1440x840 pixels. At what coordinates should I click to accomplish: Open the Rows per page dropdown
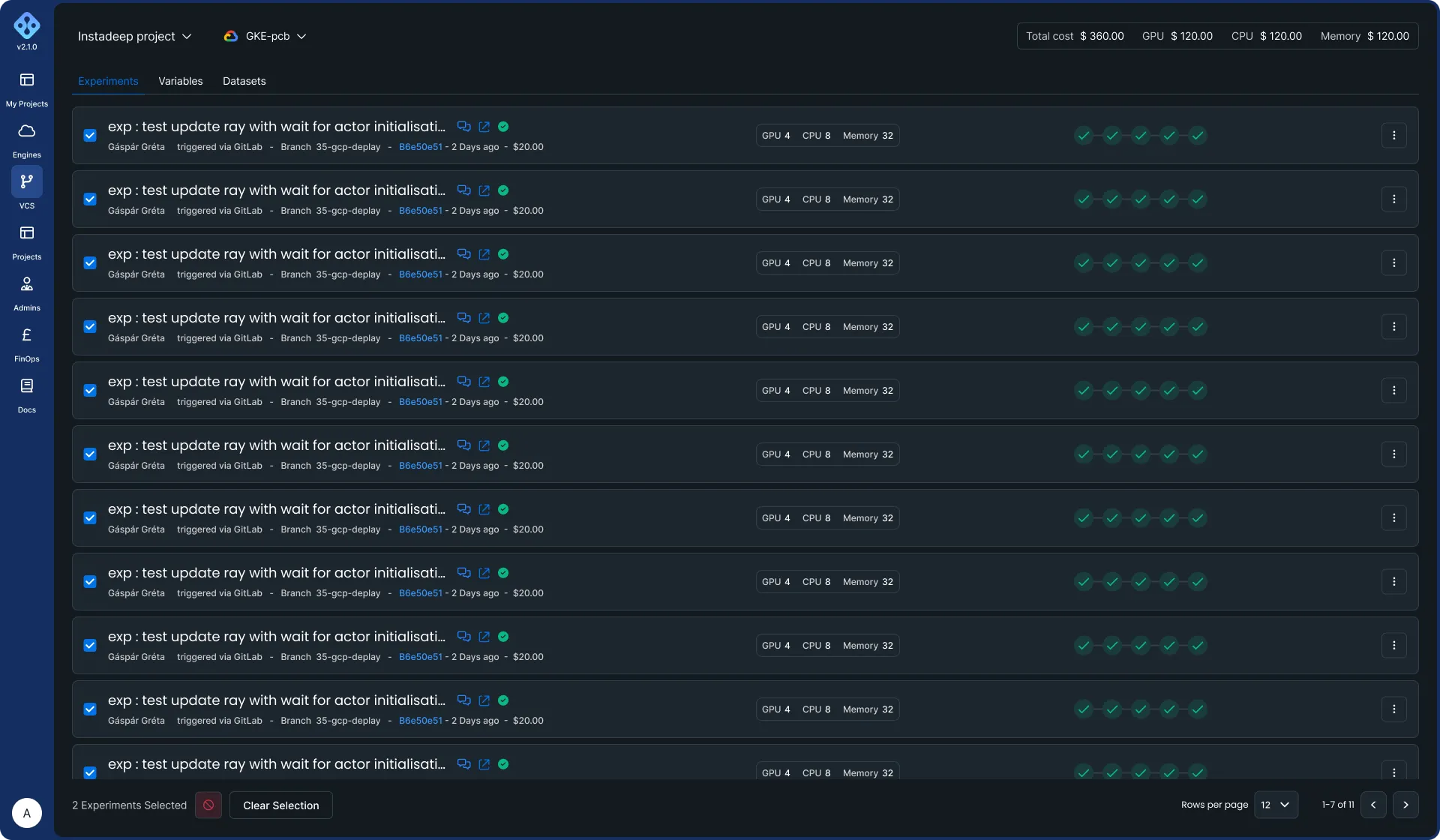pyautogui.click(x=1275, y=805)
